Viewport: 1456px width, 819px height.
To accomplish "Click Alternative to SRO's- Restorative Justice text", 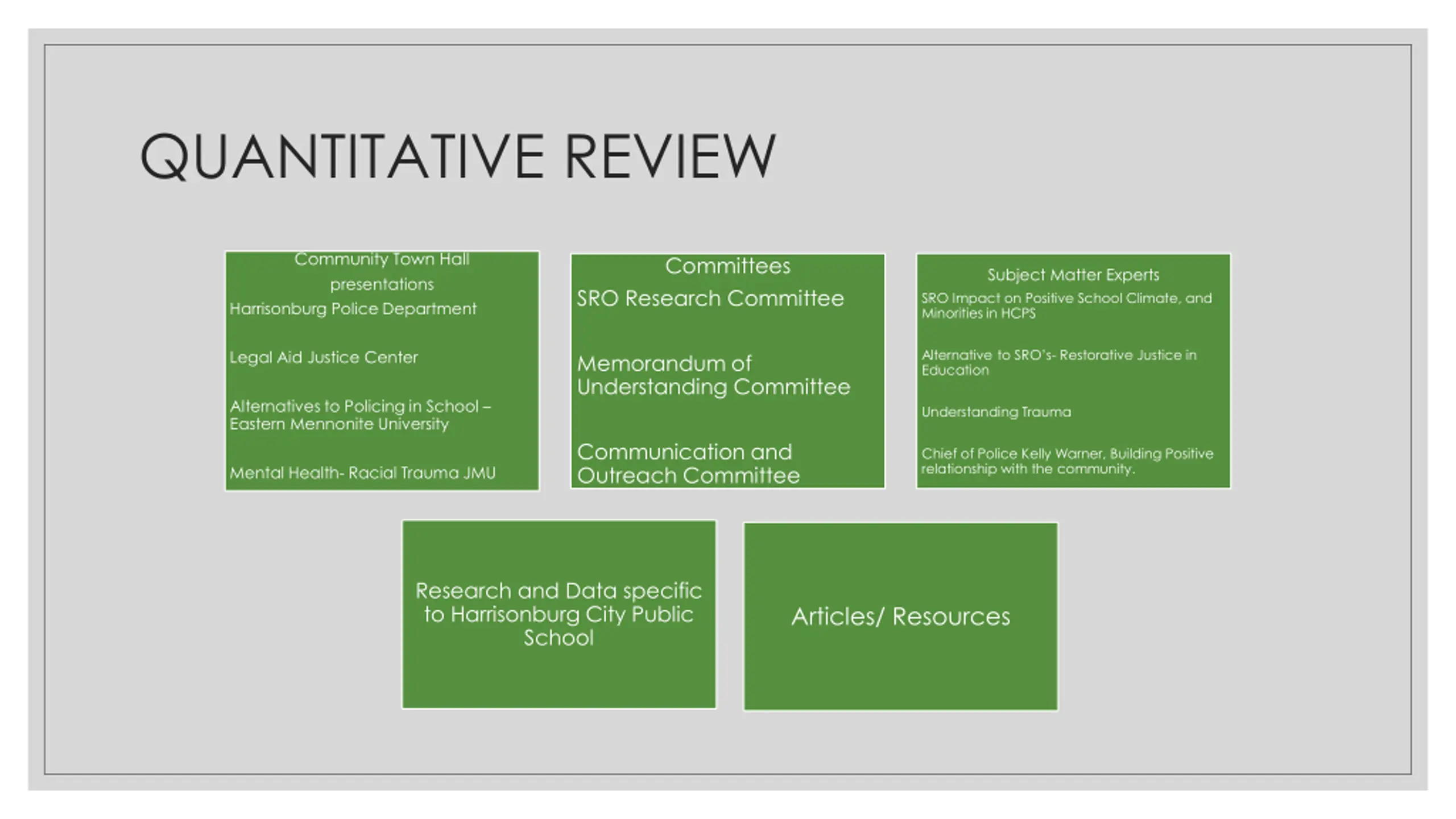I will click(1058, 362).
